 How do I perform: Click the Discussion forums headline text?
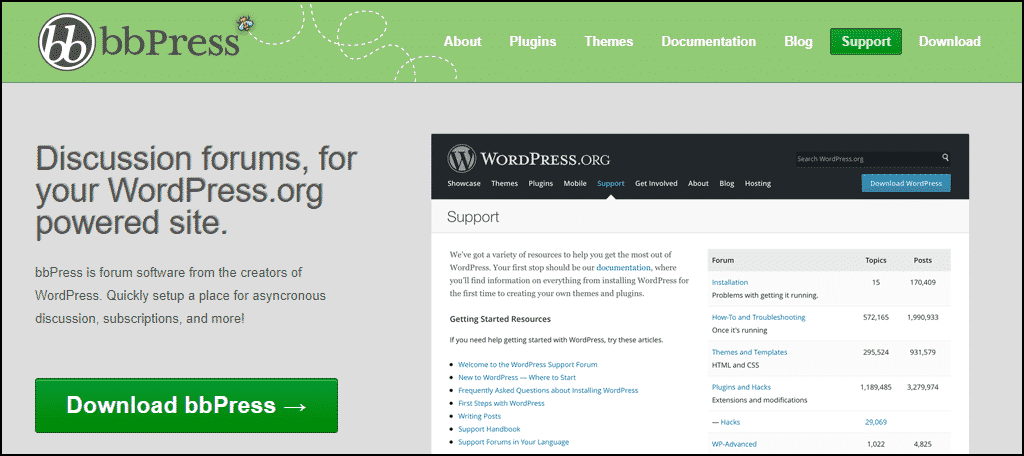tap(197, 191)
